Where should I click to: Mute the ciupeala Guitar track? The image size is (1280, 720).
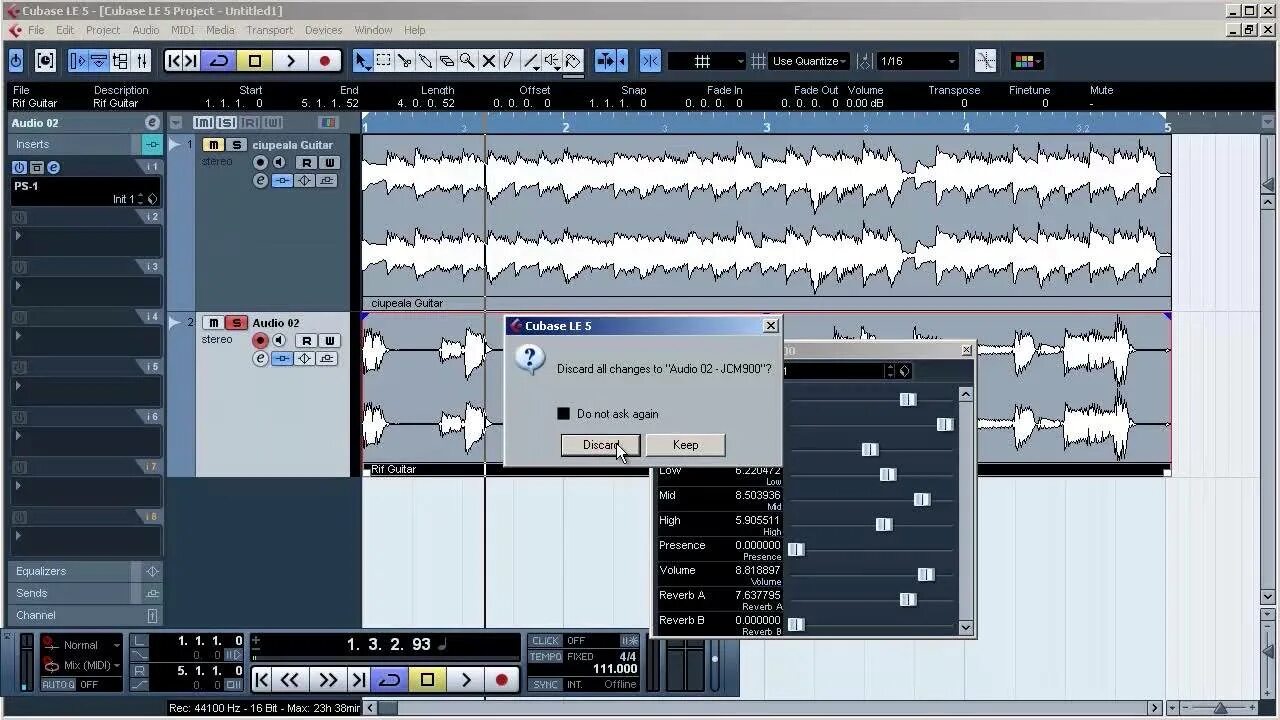pyautogui.click(x=213, y=145)
